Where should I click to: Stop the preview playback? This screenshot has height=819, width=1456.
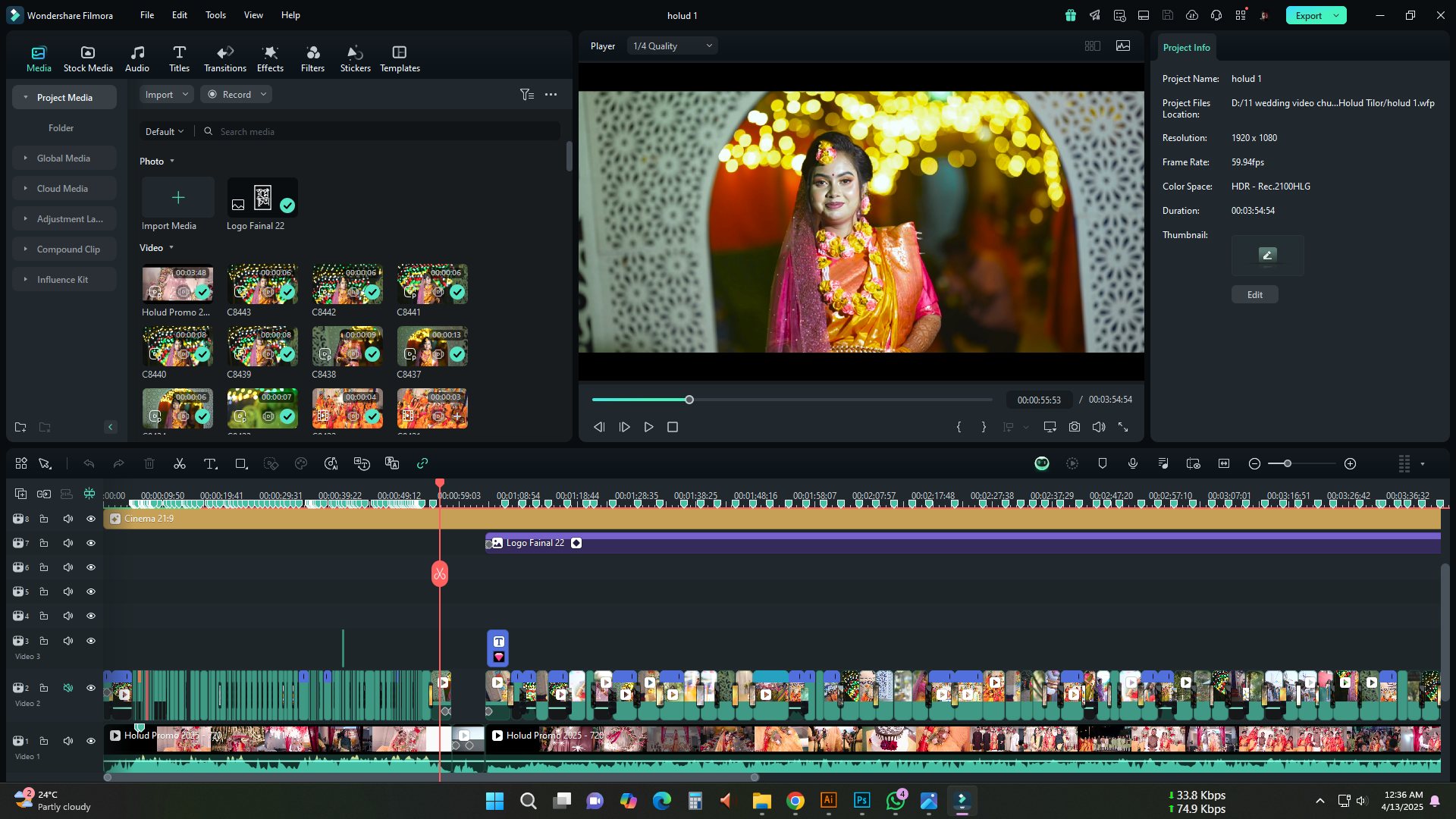(673, 427)
